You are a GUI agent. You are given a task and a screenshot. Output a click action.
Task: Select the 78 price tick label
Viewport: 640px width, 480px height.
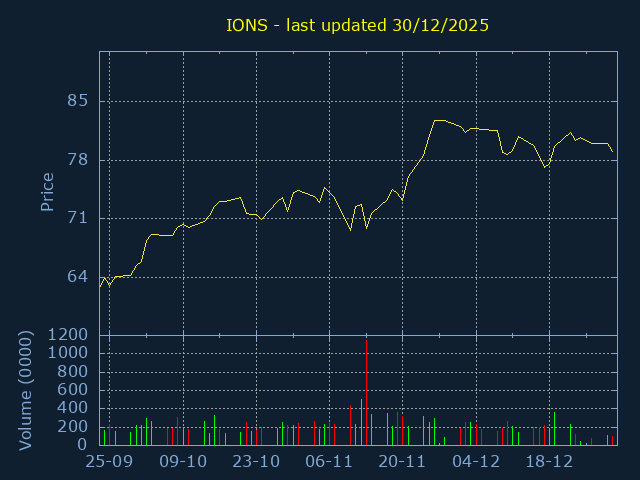(x=77, y=160)
